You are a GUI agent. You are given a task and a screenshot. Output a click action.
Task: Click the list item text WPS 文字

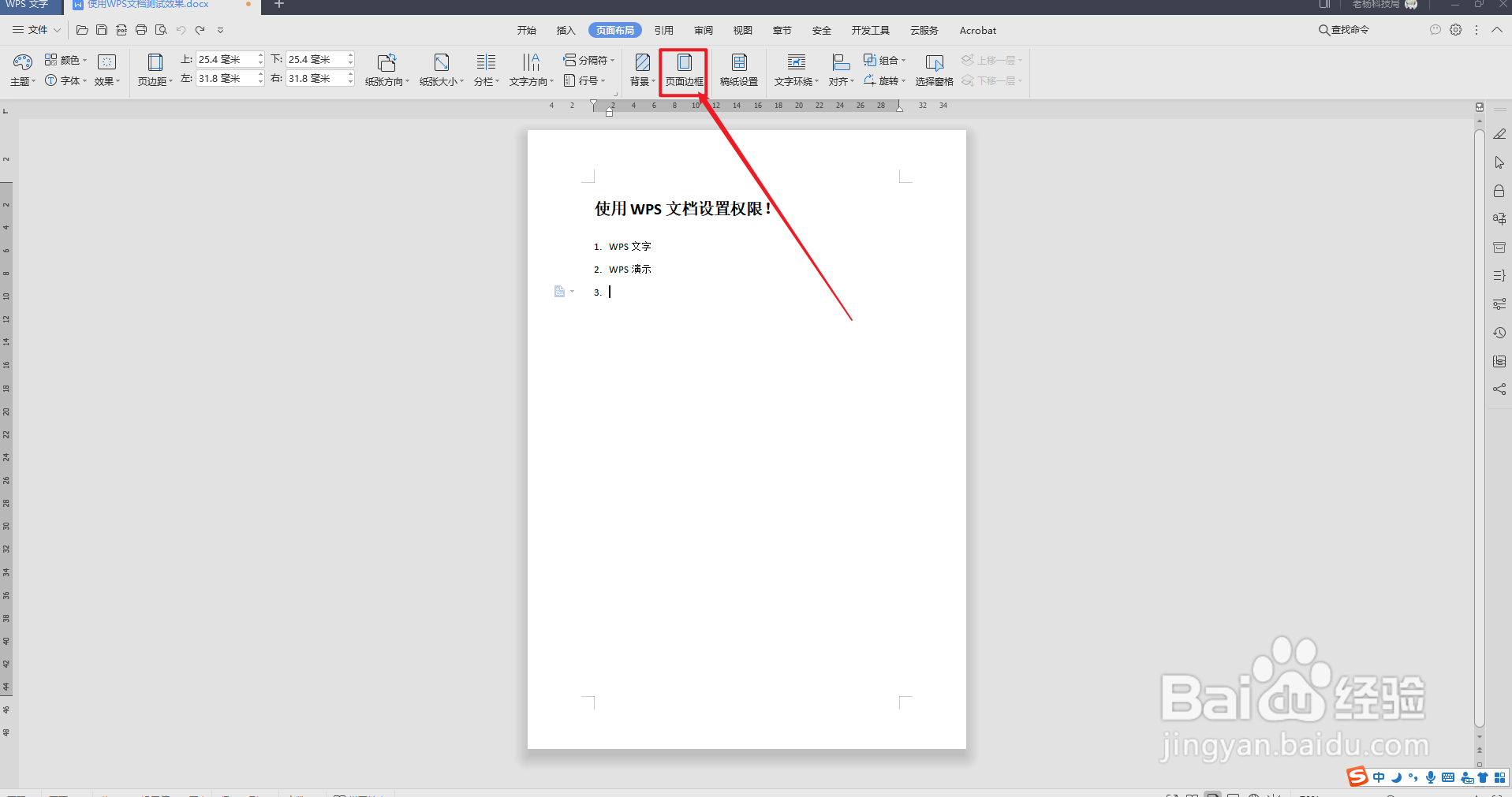click(x=629, y=247)
